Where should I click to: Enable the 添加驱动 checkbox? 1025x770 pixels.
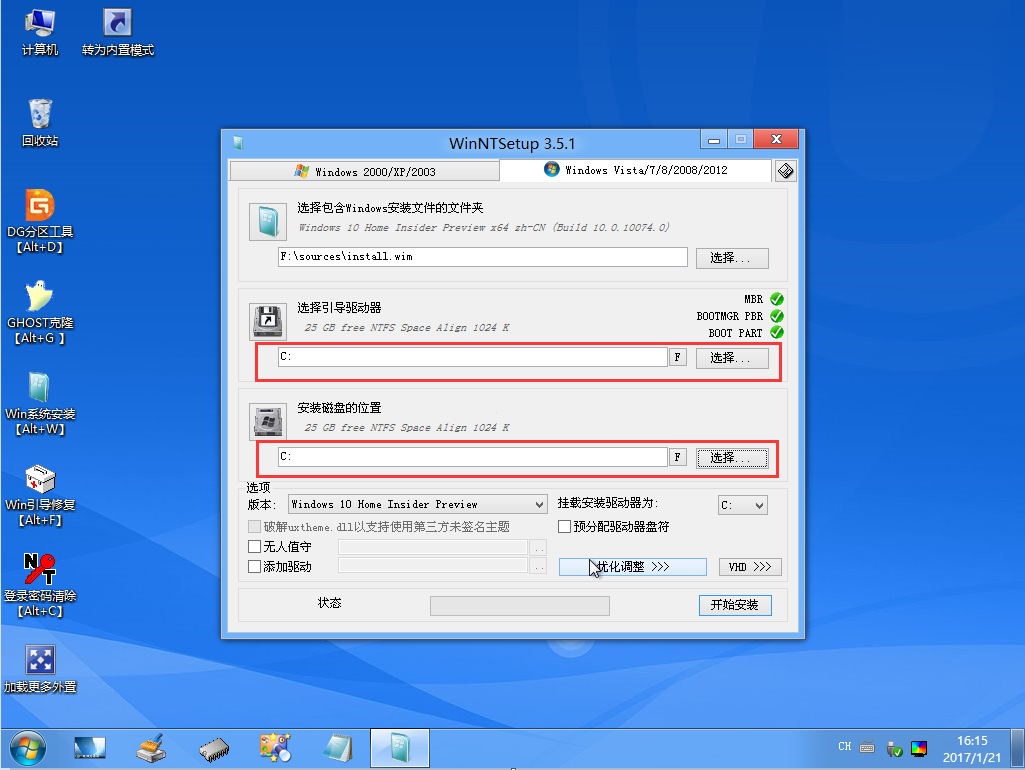255,567
